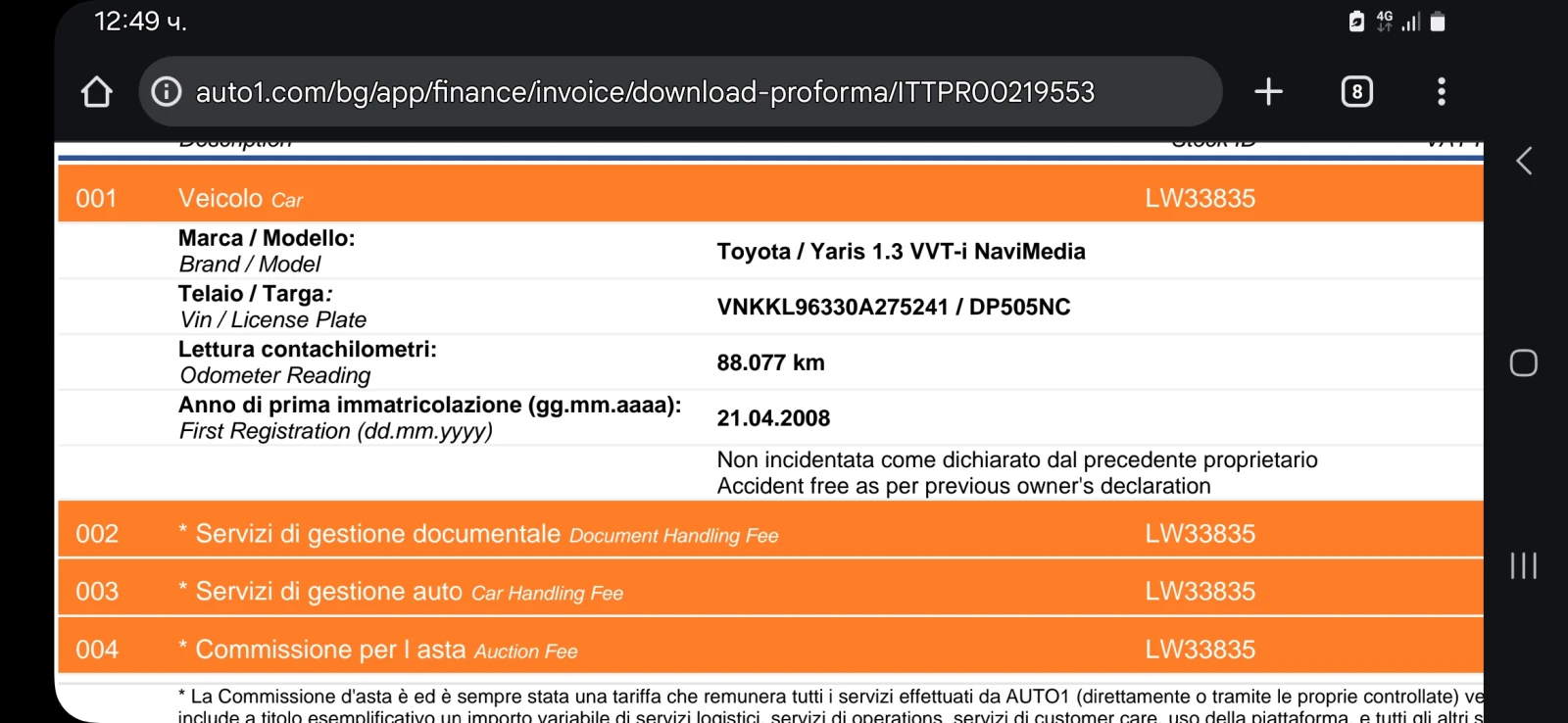Screen dimensions: 1568x723
Task: Select the Accident free declaration line
Action: tap(963, 487)
